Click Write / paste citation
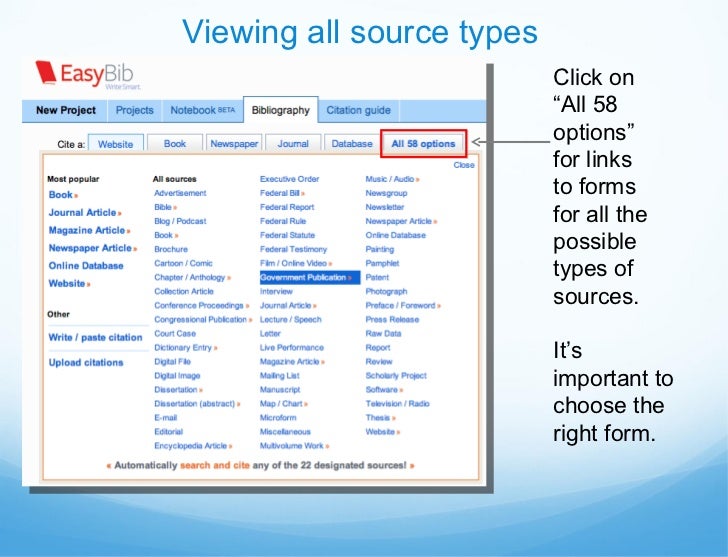 (x=95, y=337)
